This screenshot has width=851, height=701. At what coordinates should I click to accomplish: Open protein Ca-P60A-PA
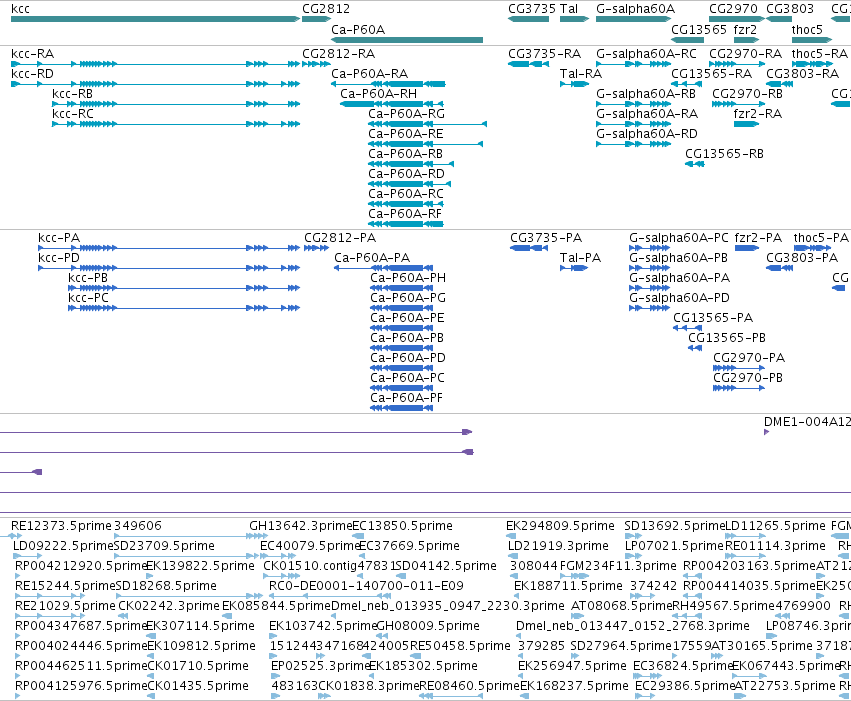372,258
